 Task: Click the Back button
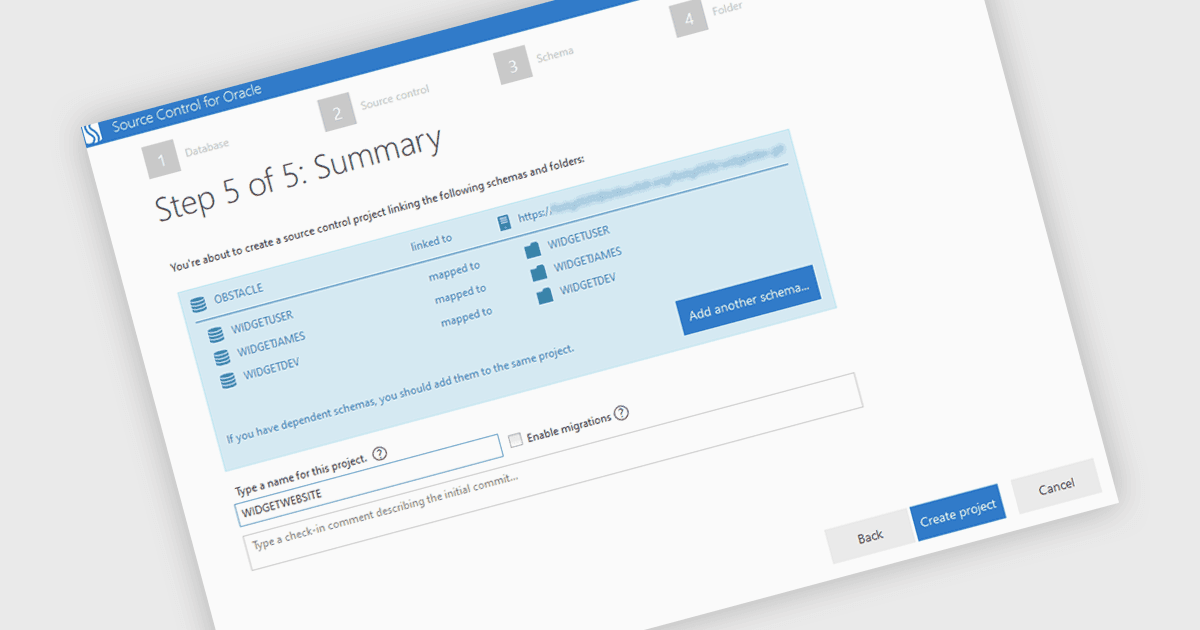click(870, 537)
